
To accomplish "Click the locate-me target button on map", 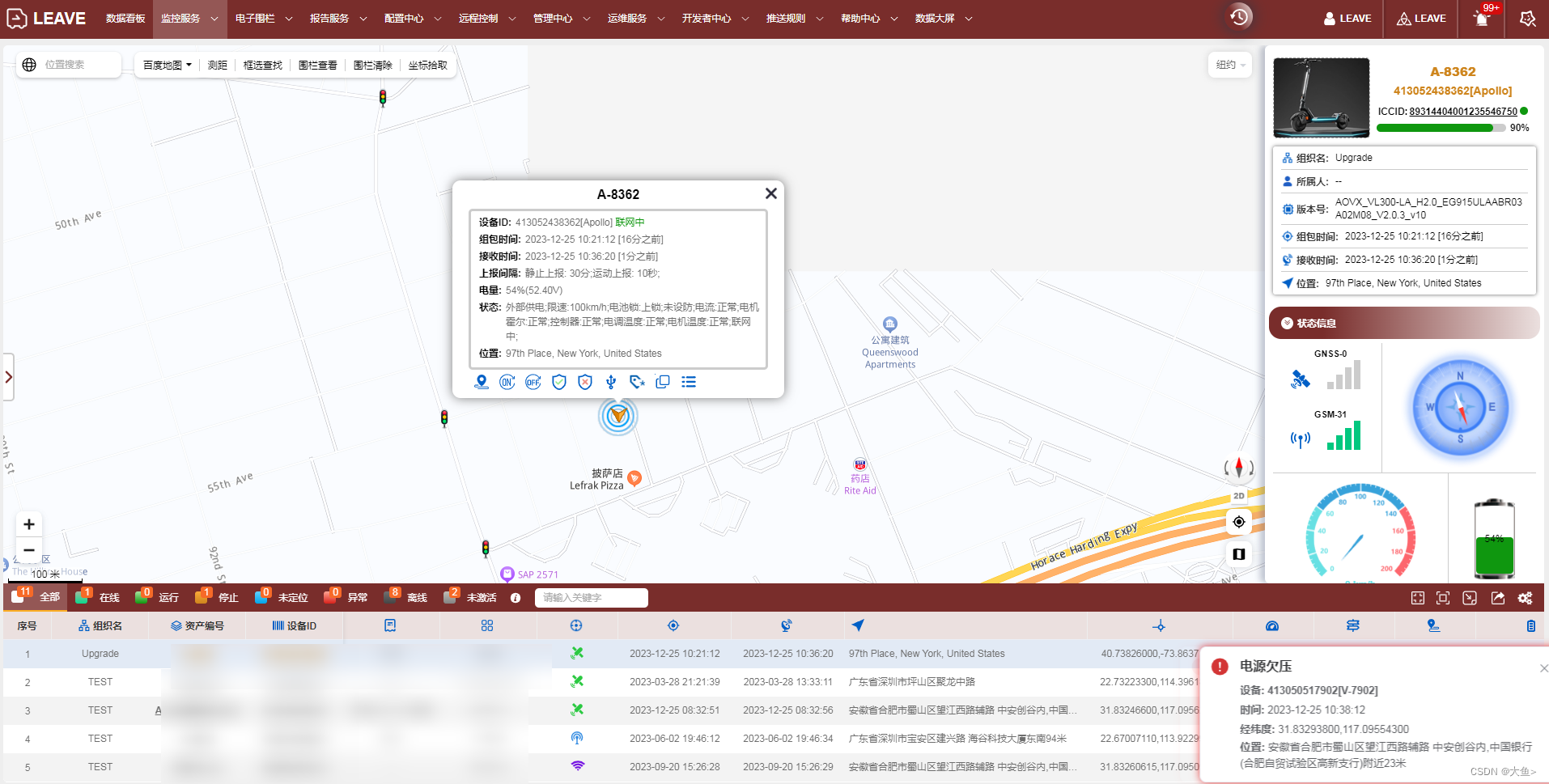I will point(1239,522).
